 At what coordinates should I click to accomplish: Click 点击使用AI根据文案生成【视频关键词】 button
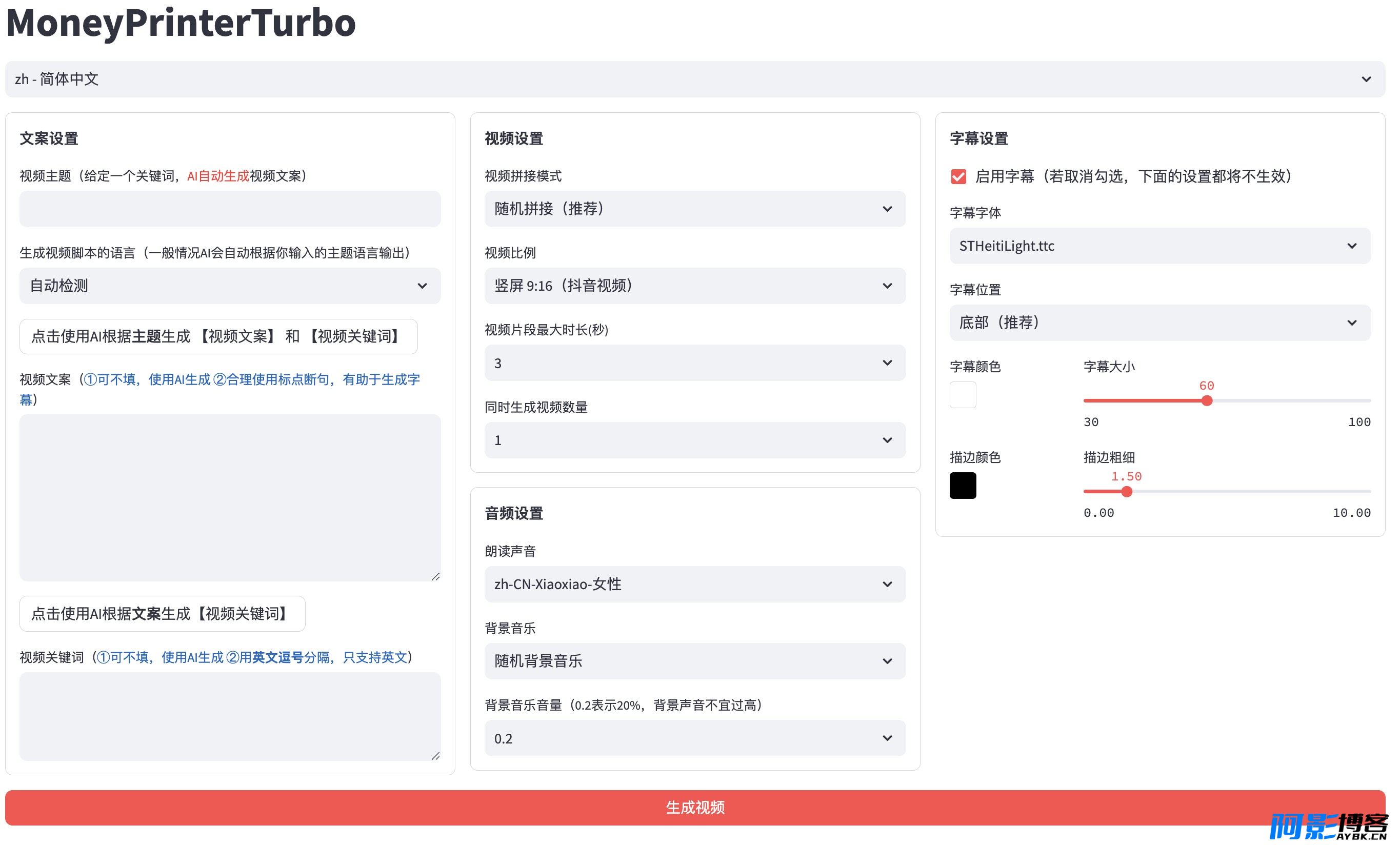pyautogui.click(x=163, y=614)
